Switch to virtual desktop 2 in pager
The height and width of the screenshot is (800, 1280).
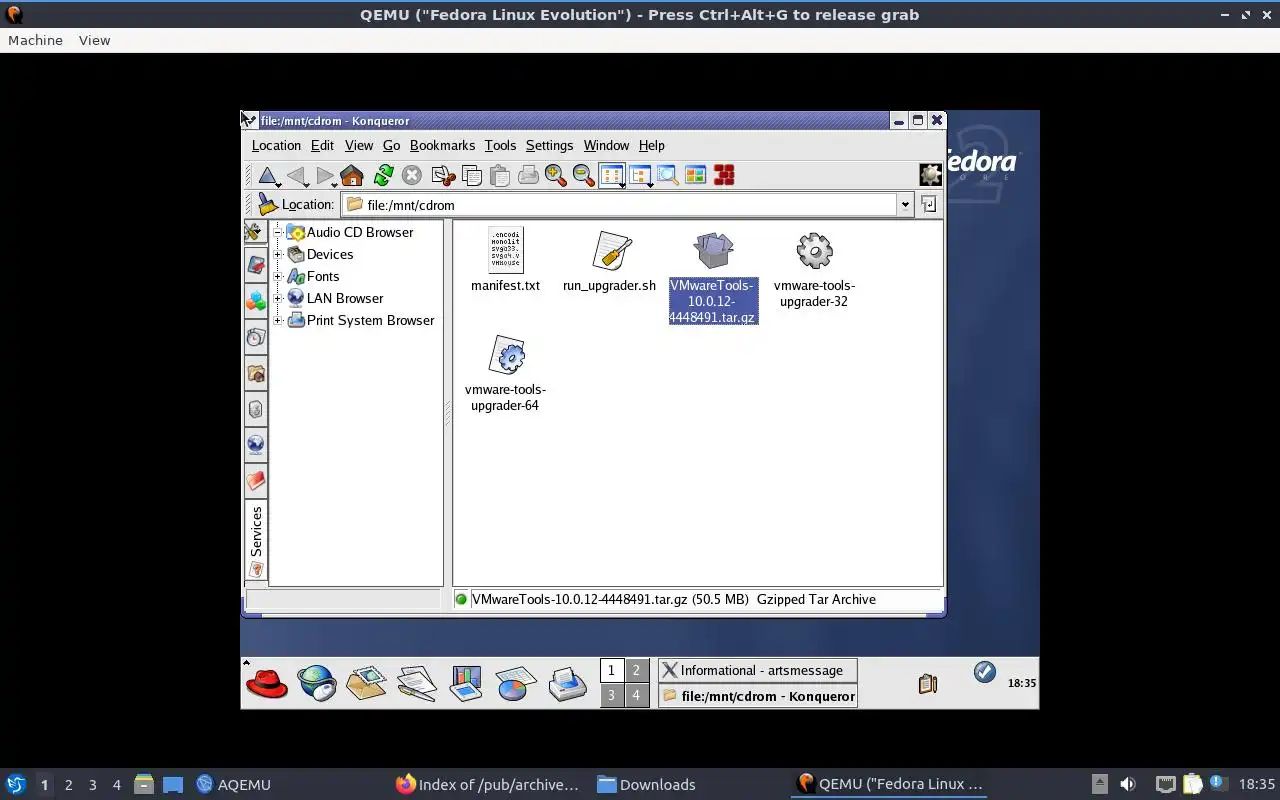(x=636, y=671)
